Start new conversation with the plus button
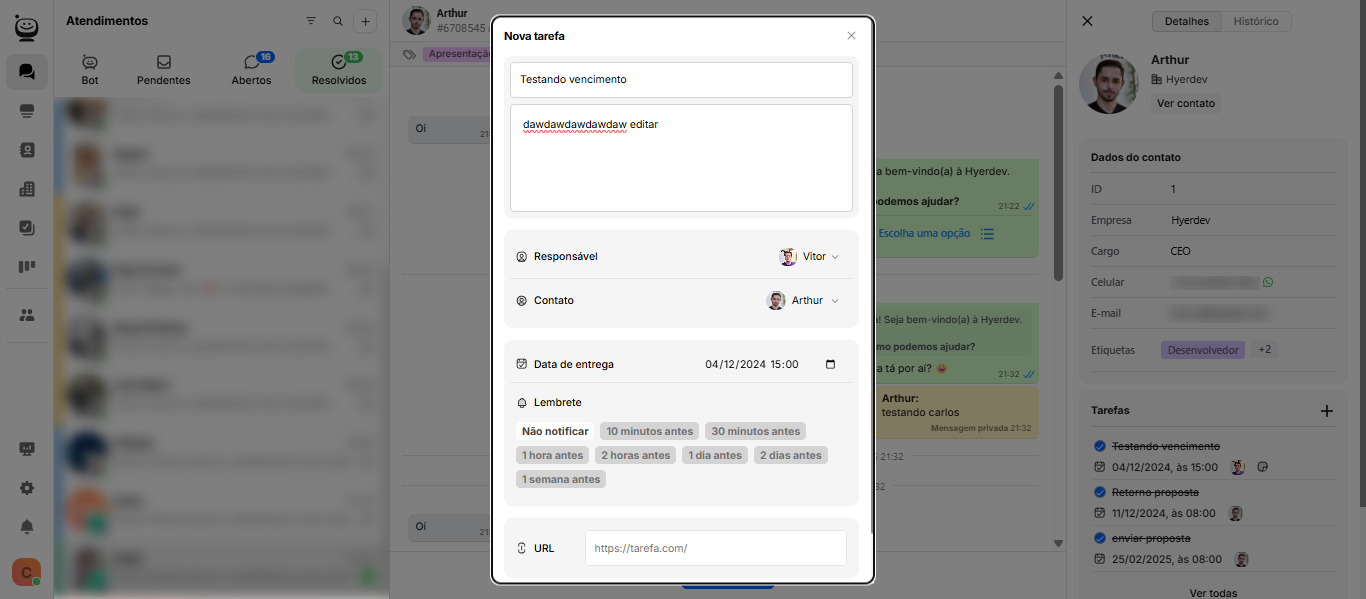This screenshot has height=599, width=1366. point(365,21)
